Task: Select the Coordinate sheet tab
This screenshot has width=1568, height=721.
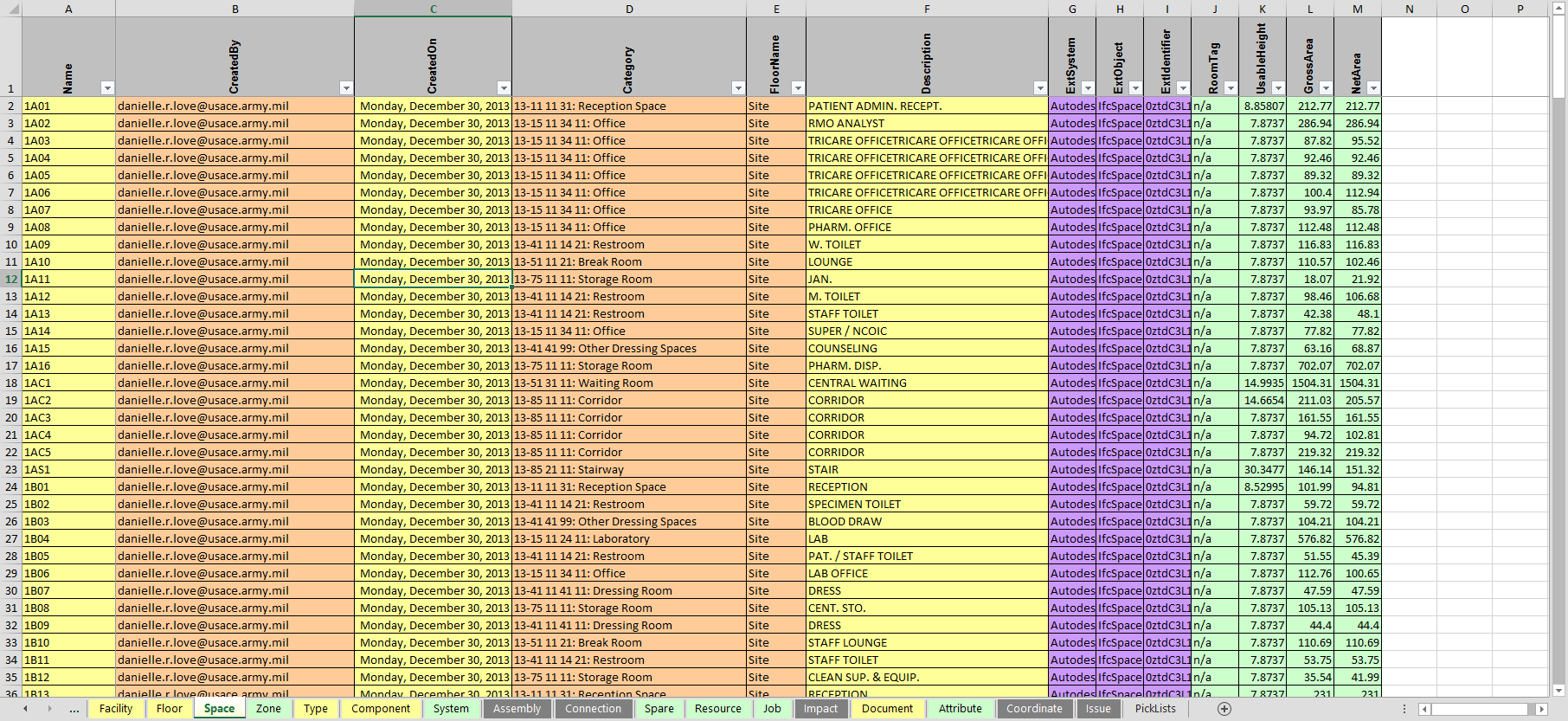Action: tap(1034, 709)
